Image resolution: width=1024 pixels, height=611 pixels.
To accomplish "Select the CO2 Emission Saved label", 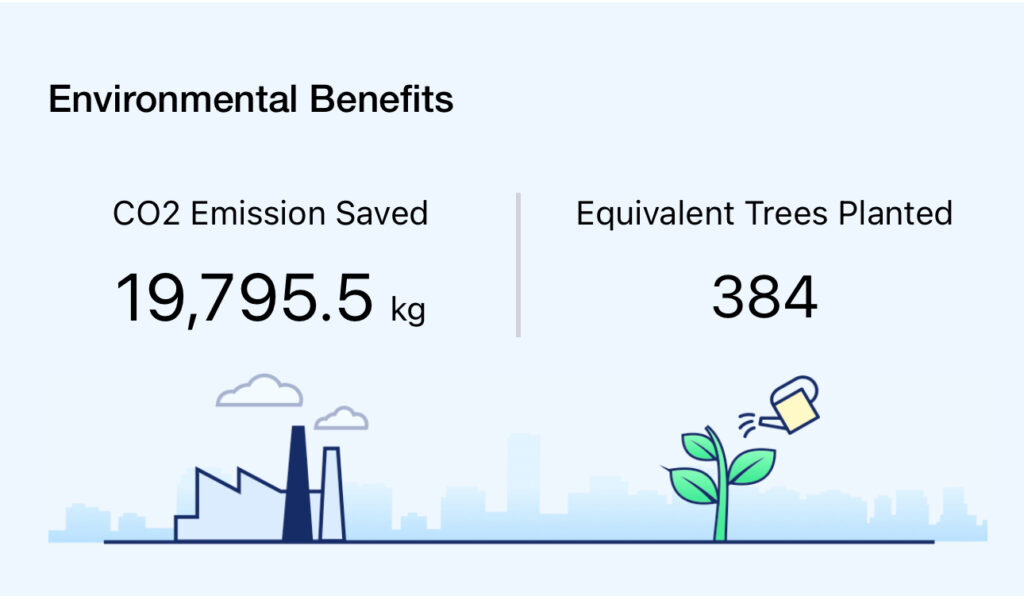I will [270, 213].
